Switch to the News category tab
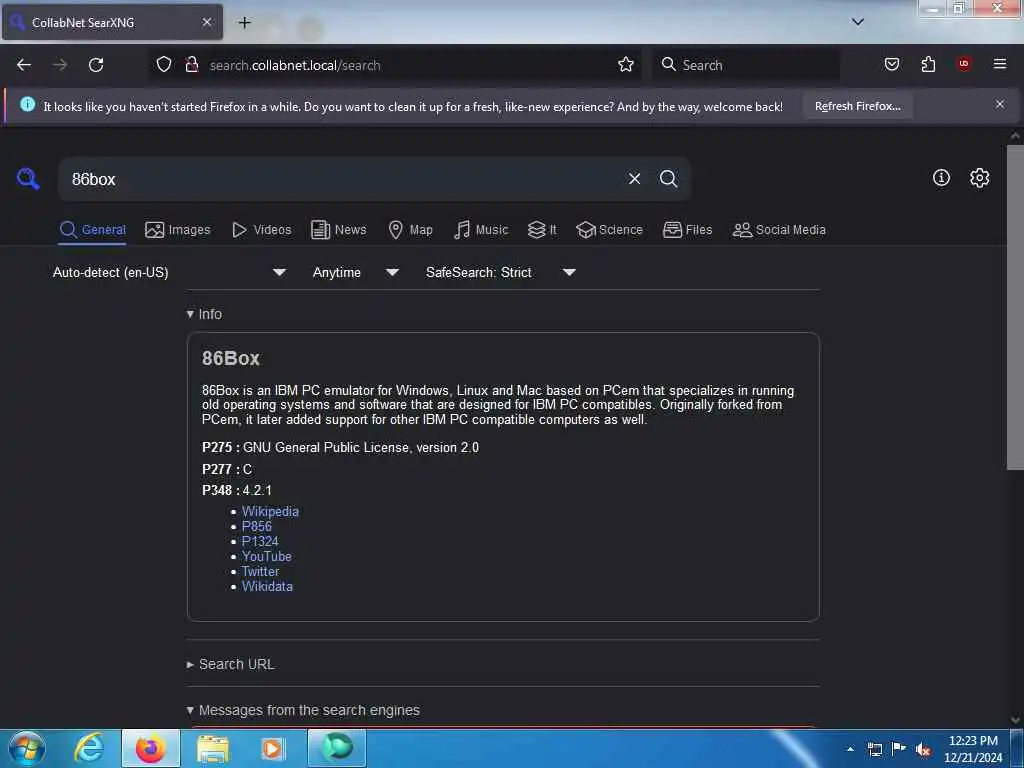The image size is (1024, 768). pos(338,230)
